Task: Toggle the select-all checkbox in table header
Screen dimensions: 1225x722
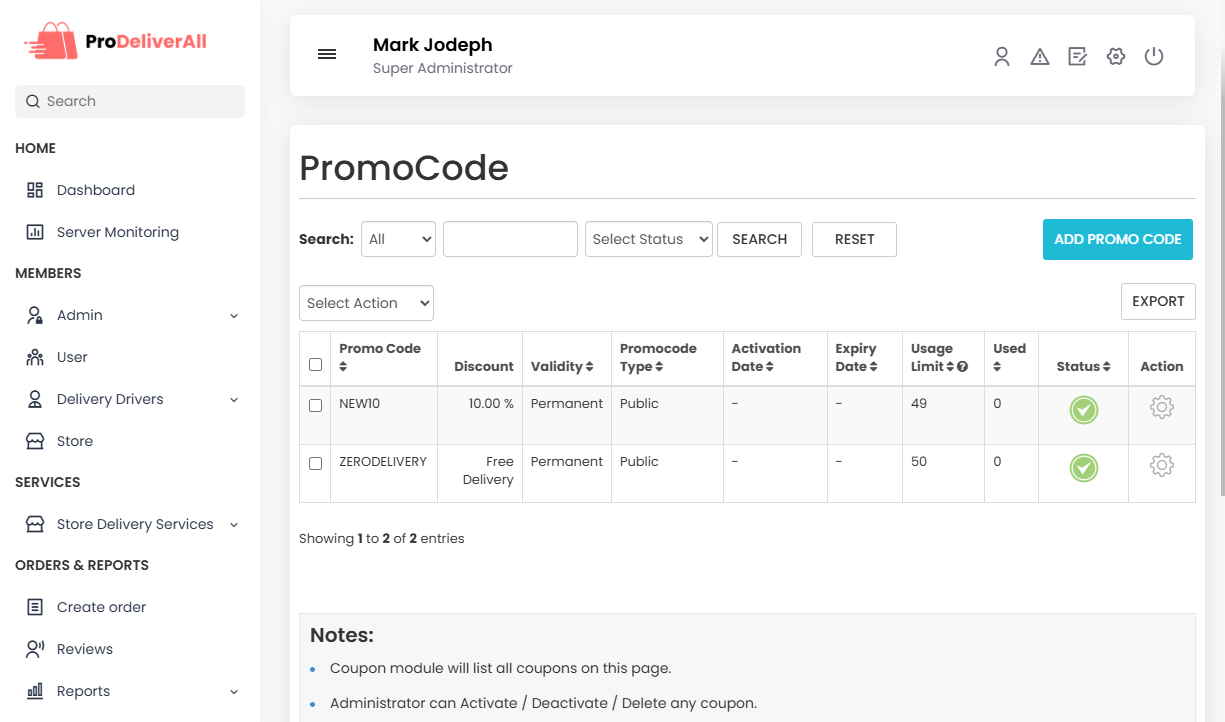Action: click(316, 365)
